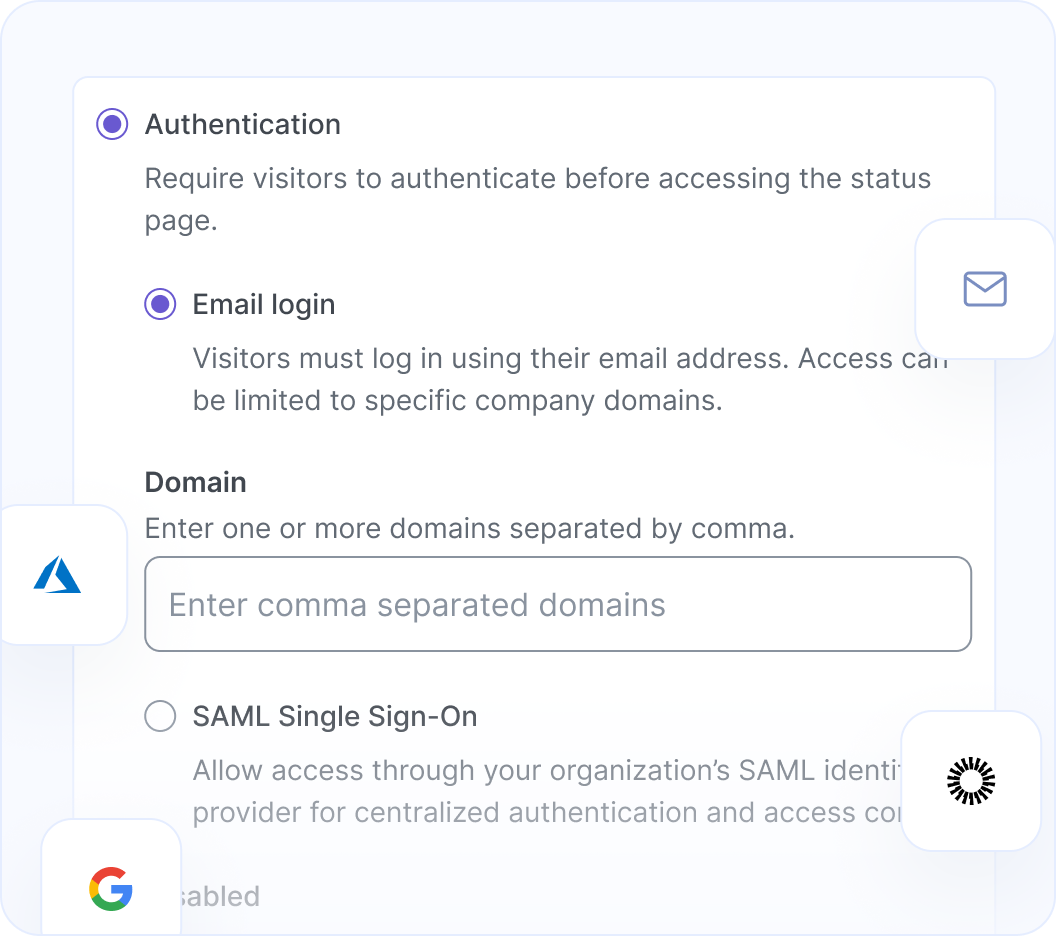
Task: Click the Domain section label
Action: click(195, 482)
